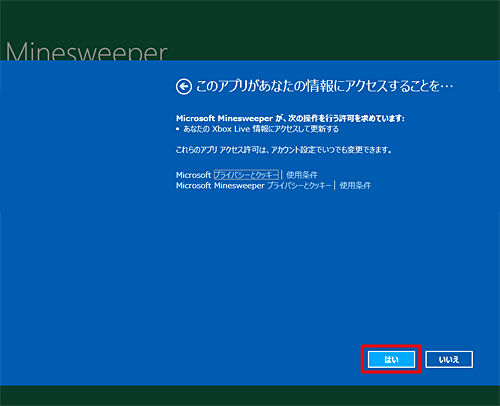Click the いいえ (No) button
Viewport: 500px width, 406px height.
pyautogui.click(x=449, y=359)
